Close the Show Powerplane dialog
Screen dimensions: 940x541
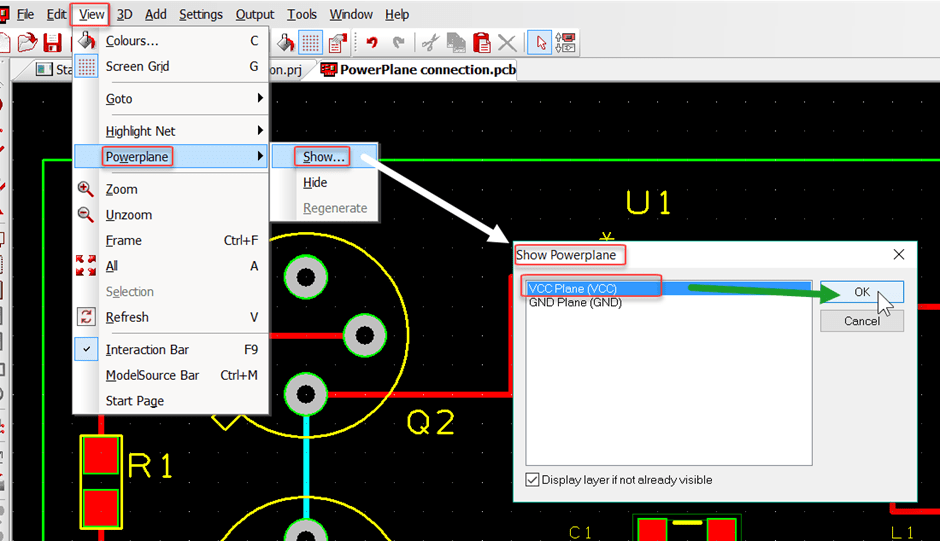(899, 254)
